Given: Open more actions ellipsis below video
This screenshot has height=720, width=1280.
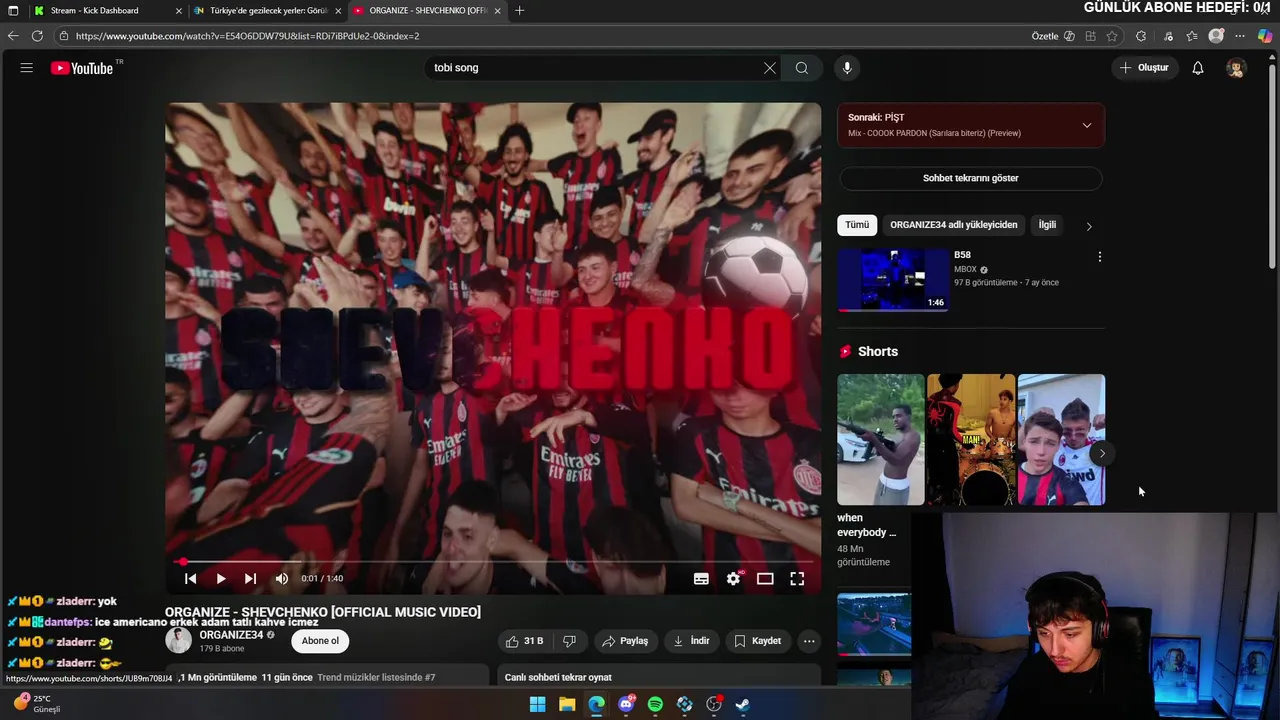Looking at the screenshot, I should (809, 641).
